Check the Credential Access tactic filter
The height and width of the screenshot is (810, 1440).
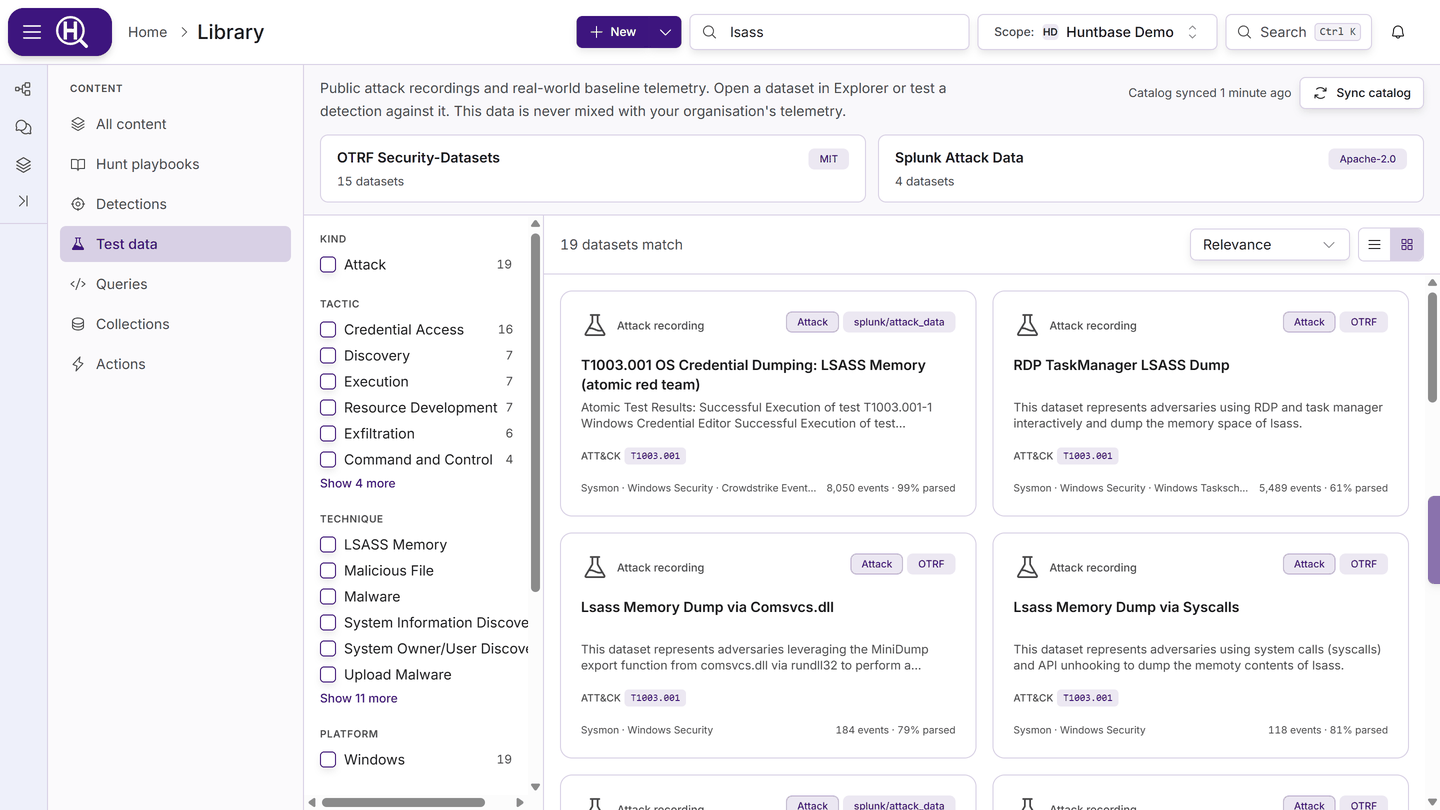click(328, 329)
